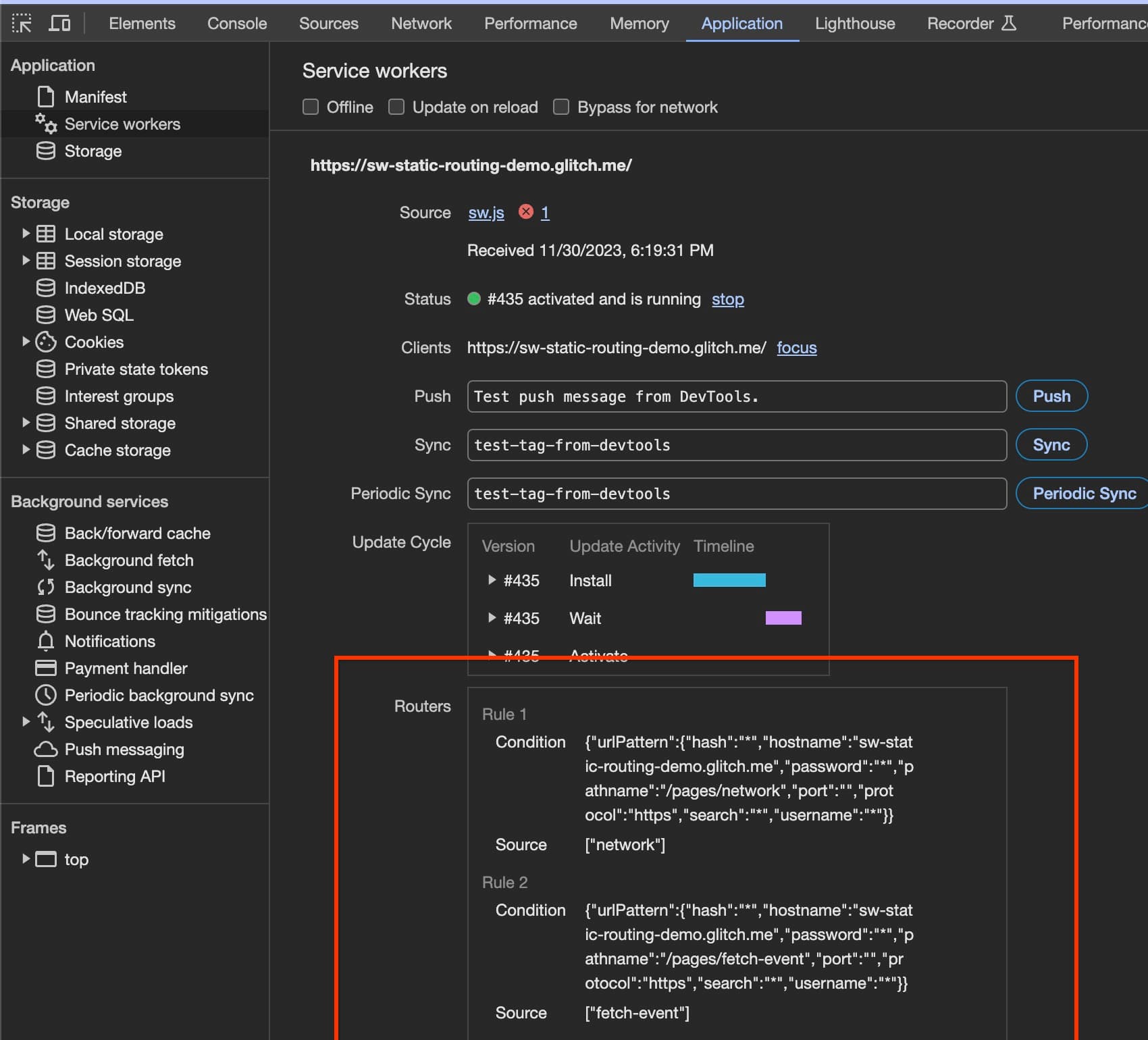This screenshot has height=1040, width=1148.
Task: Check Update on reload
Action: coord(396,107)
